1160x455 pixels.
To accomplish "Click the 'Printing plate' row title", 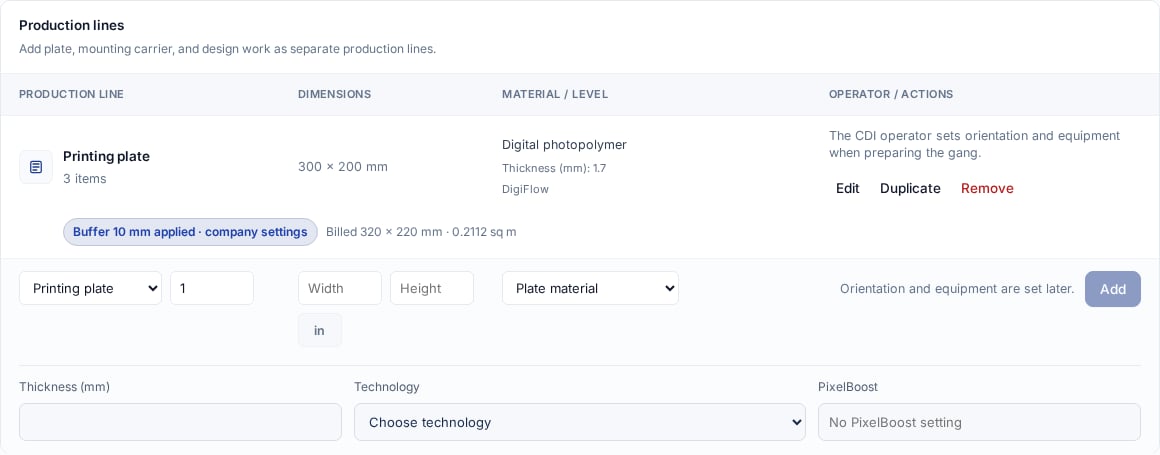I will click(107, 156).
